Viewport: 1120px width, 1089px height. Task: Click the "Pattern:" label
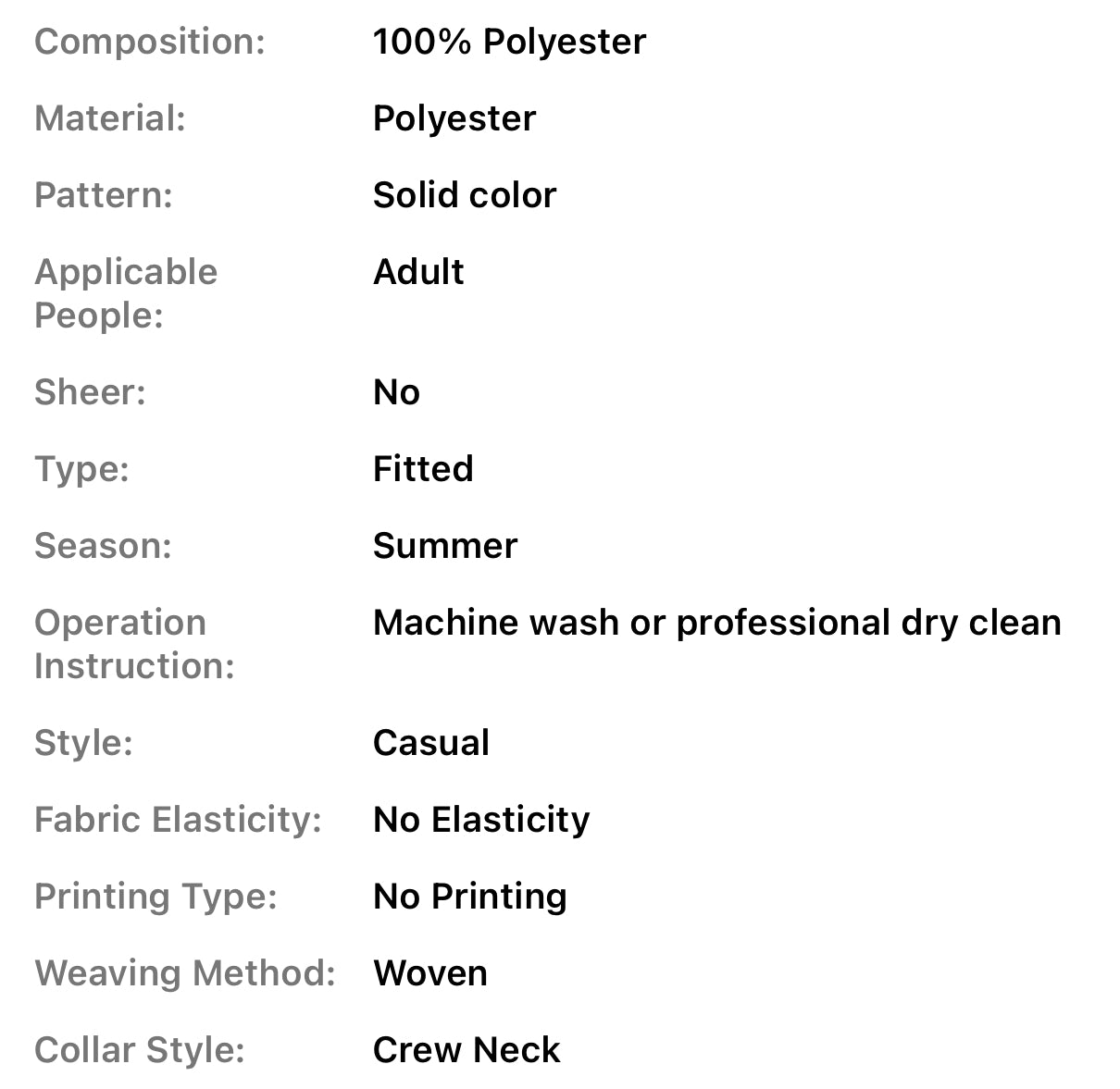[104, 195]
